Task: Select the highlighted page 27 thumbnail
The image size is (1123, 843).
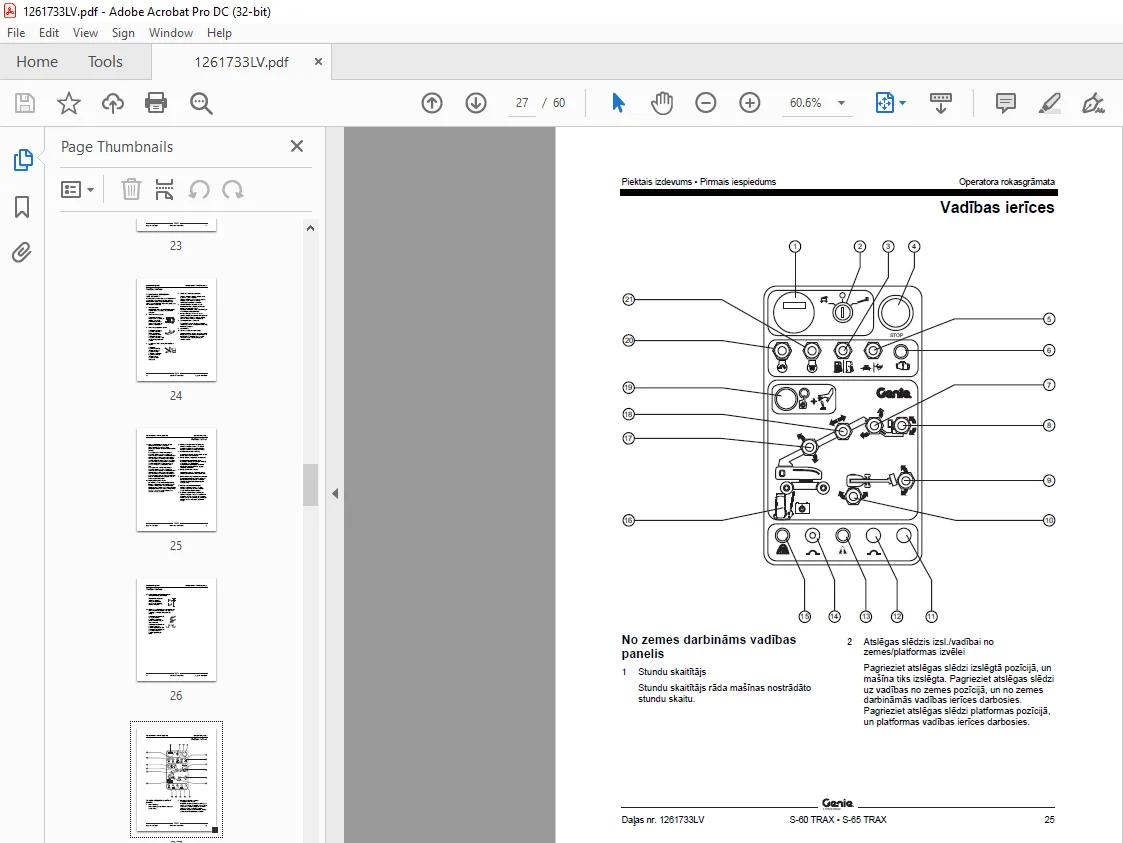Action: 176,779
